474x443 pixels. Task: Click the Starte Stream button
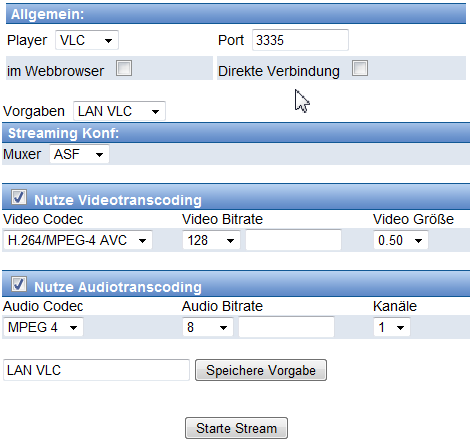[236, 428]
